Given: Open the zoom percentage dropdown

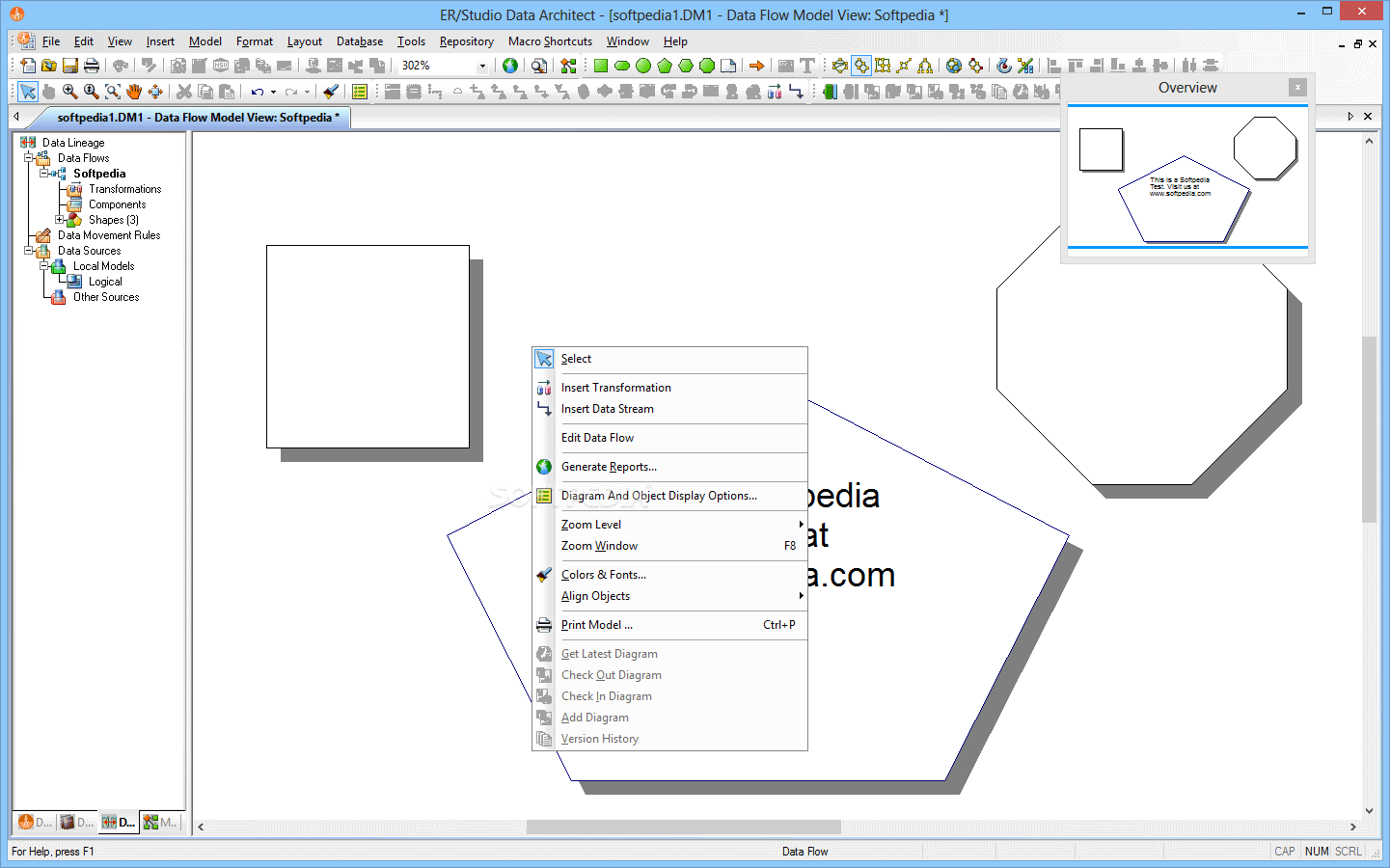Looking at the screenshot, I should pos(482,66).
